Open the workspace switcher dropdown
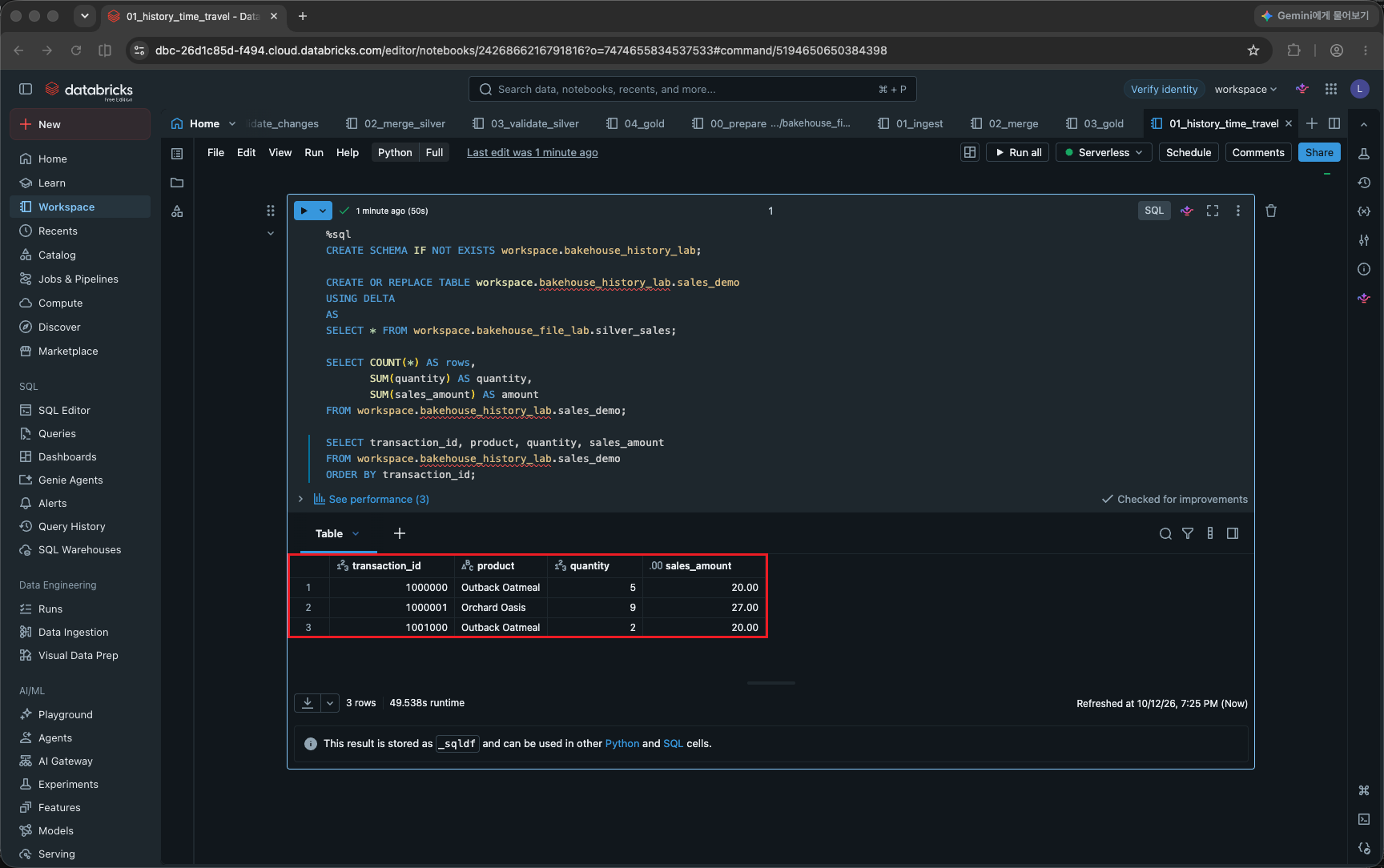This screenshot has height=868, width=1384. (1245, 89)
